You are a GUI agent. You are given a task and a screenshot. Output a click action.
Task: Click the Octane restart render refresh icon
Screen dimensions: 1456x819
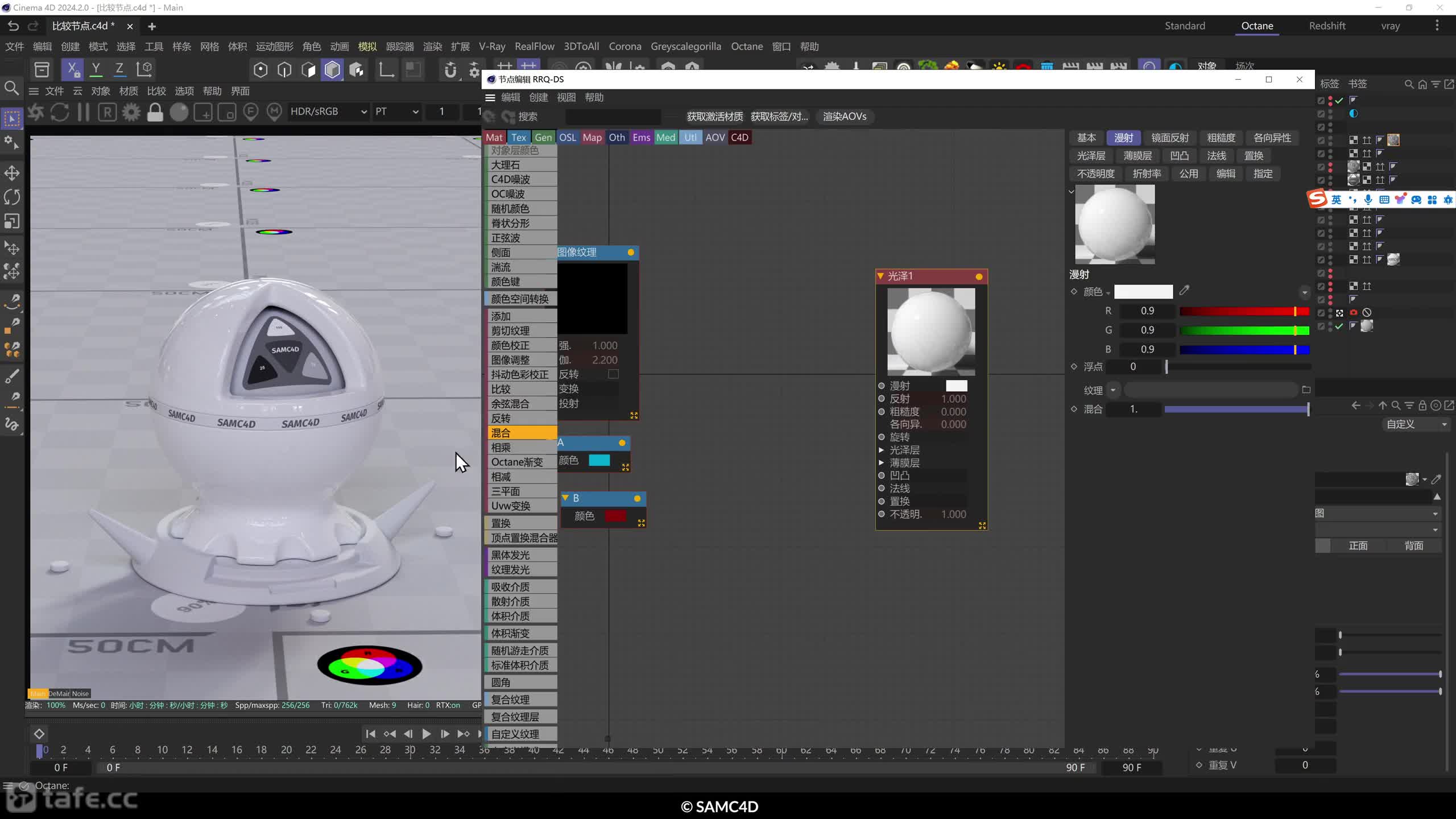pyautogui.click(x=60, y=112)
